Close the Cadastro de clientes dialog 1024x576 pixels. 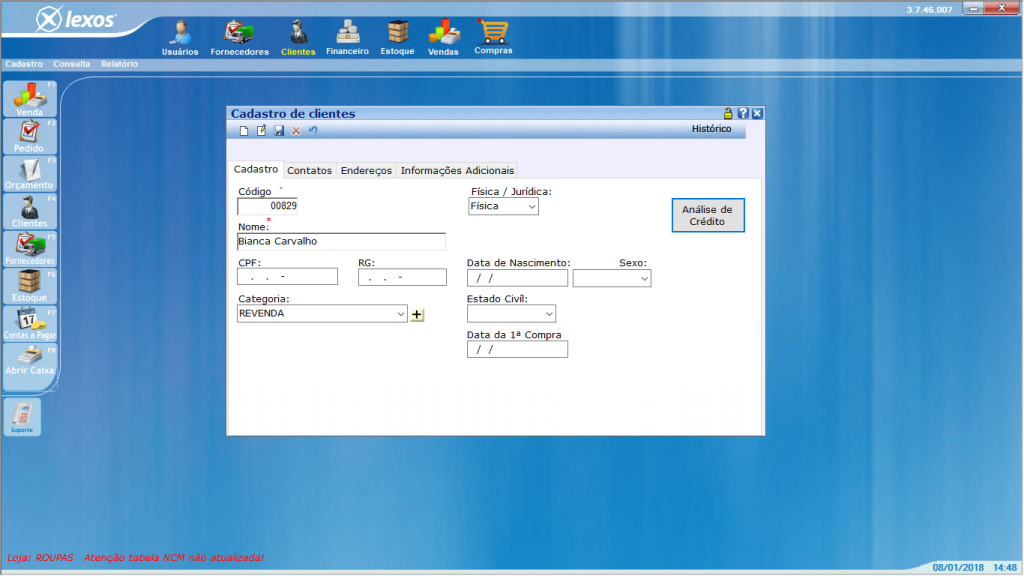tap(758, 114)
